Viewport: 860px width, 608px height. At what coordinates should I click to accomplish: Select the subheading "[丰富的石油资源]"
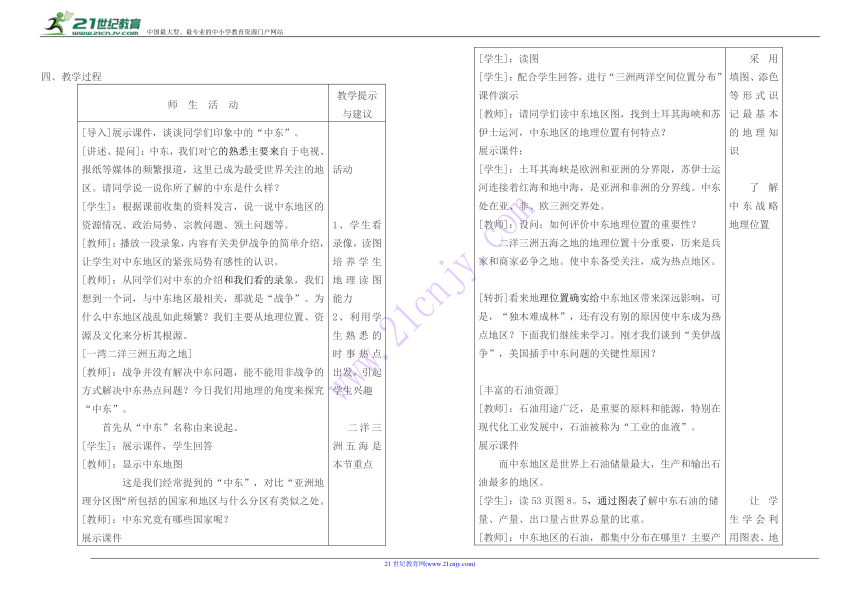pos(519,391)
